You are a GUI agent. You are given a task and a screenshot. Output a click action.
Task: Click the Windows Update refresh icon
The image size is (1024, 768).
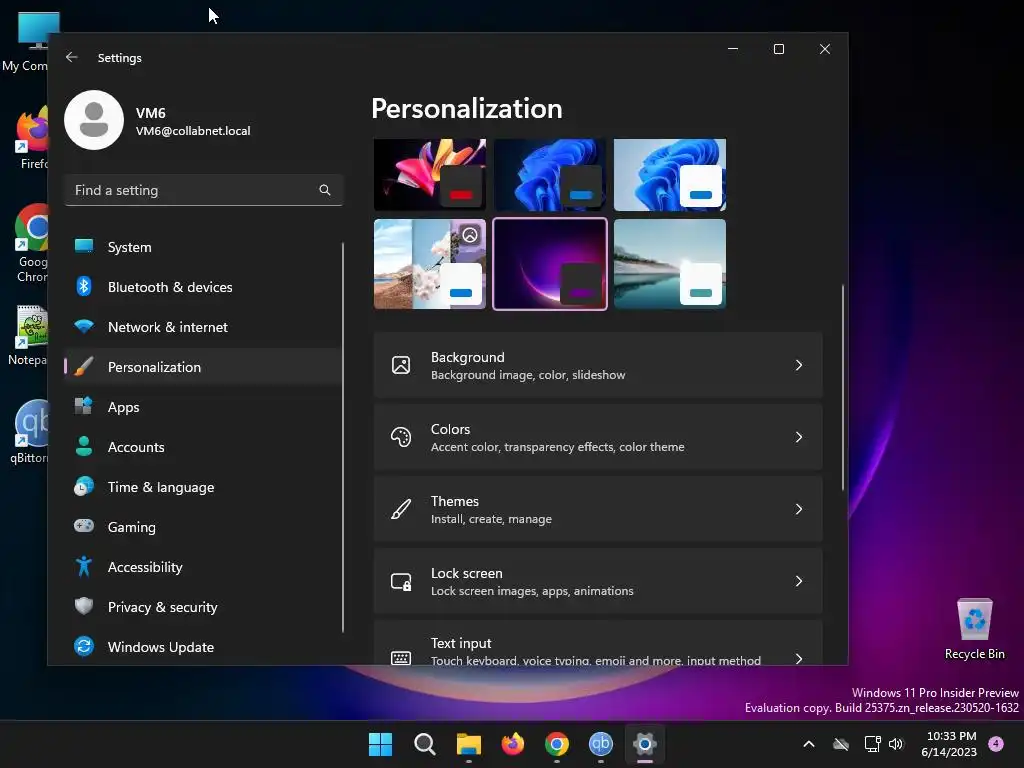click(x=84, y=646)
